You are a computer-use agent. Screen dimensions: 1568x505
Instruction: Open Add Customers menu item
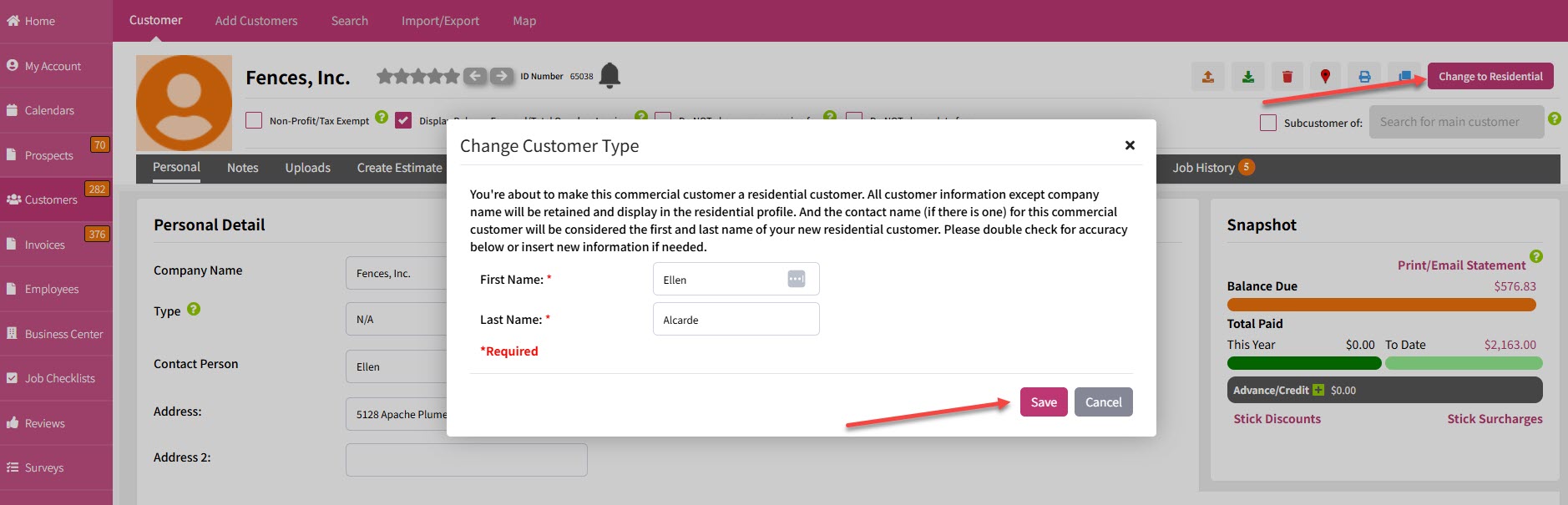coord(256,21)
